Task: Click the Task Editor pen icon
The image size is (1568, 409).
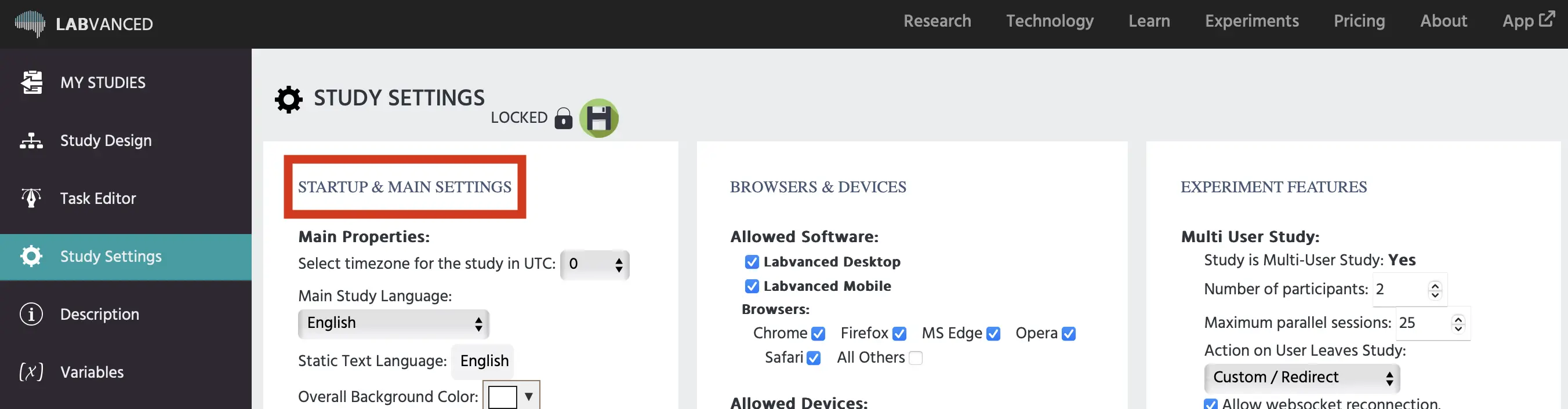Action: point(32,198)
